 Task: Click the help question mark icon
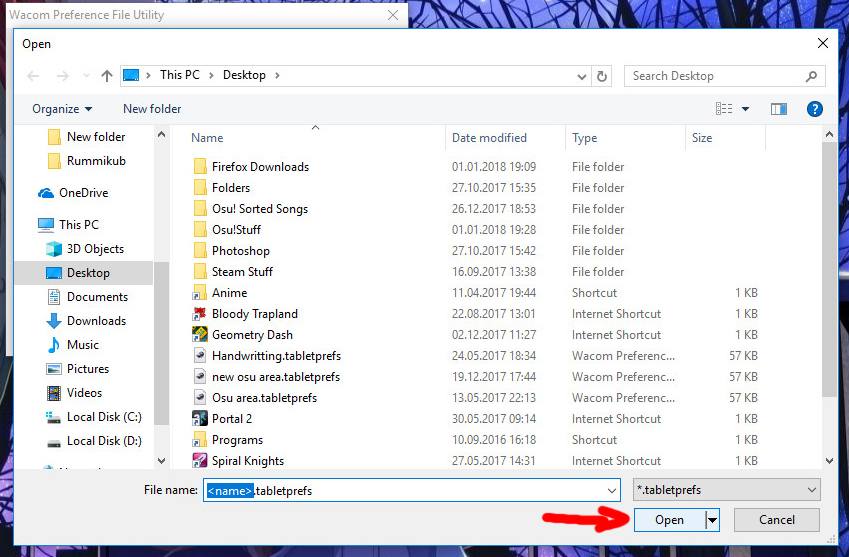click(x=814, y=109)
